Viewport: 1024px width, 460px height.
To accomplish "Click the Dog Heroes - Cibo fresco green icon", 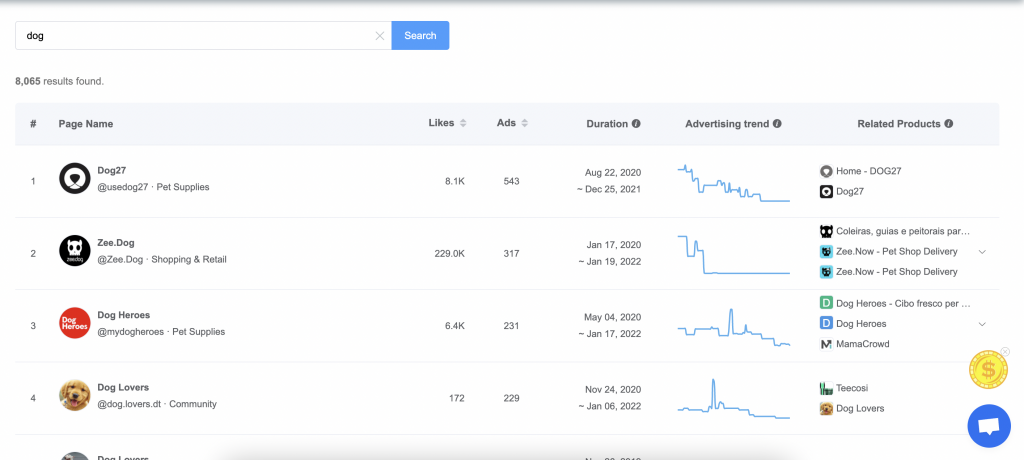I will [826, 303].
